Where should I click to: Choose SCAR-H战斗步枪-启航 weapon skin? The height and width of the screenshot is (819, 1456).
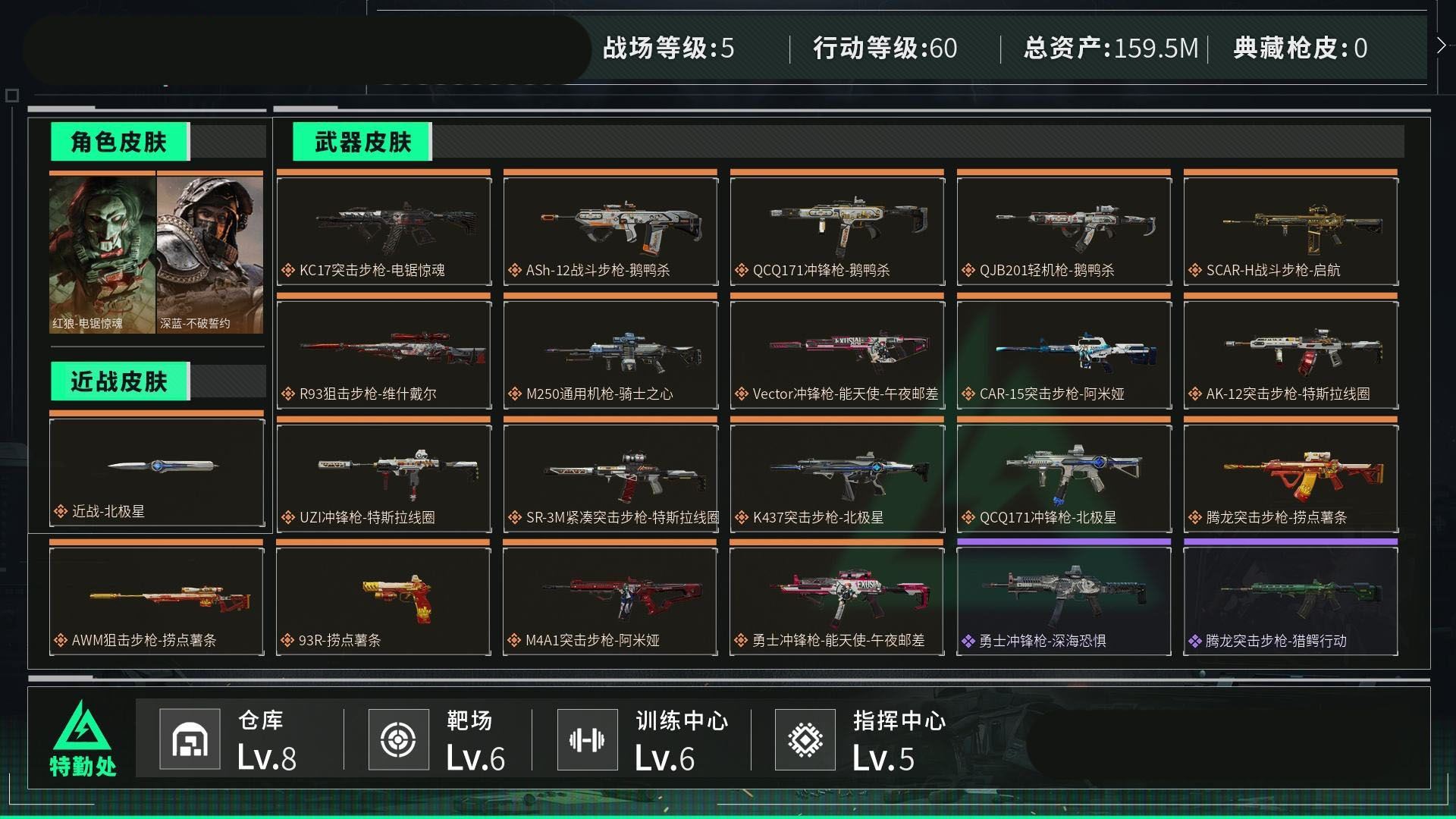pos(1291,228)
